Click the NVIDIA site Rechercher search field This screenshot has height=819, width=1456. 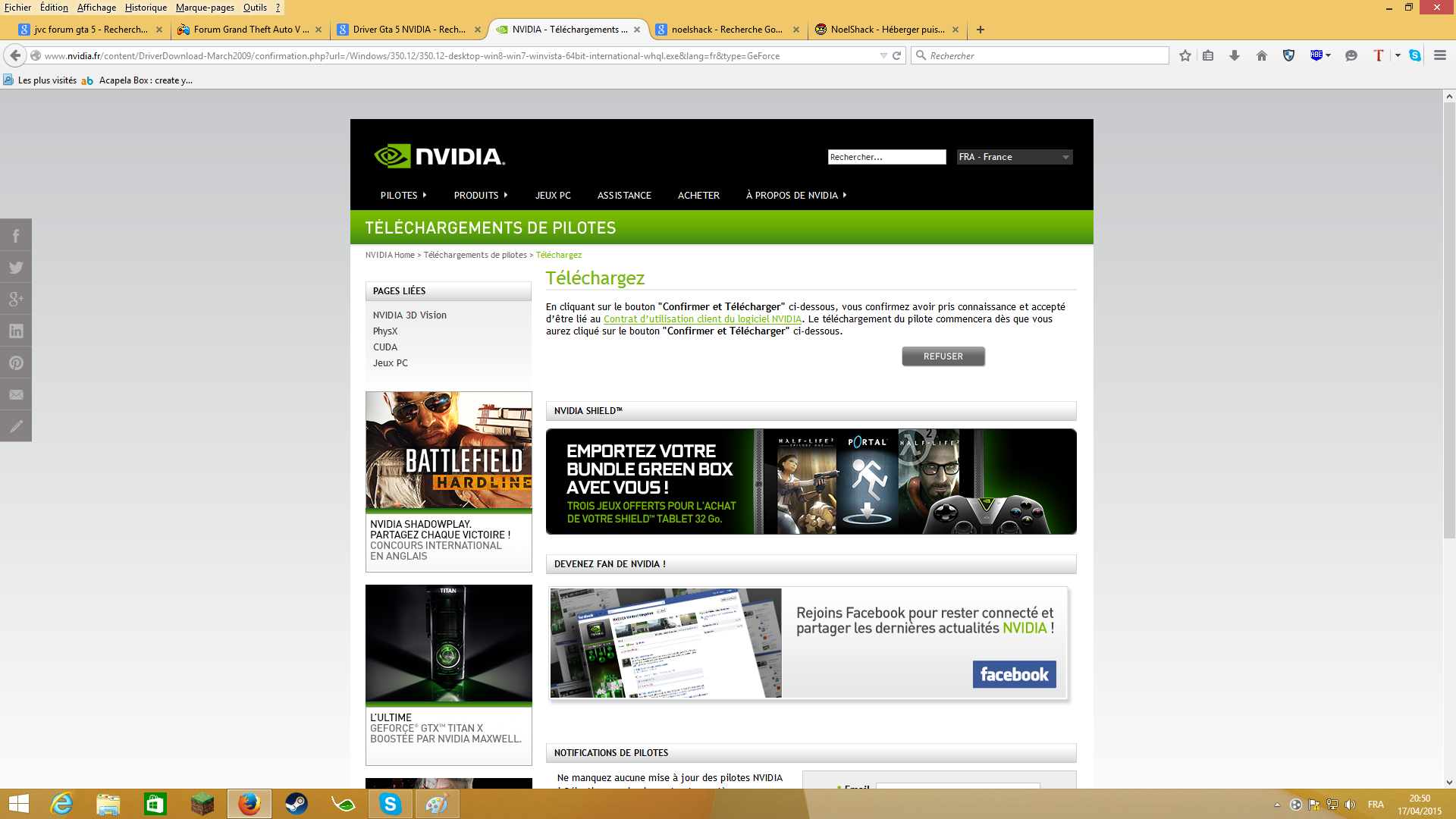[886, 157]
